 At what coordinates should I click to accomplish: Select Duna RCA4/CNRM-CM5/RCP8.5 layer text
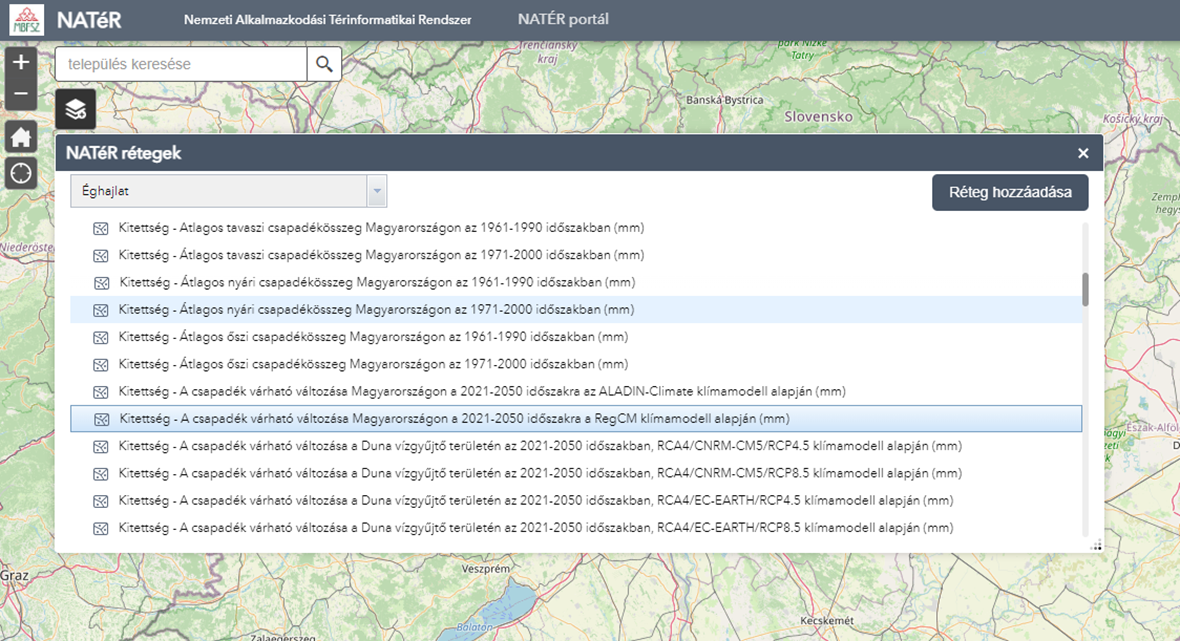coord(540,473)
